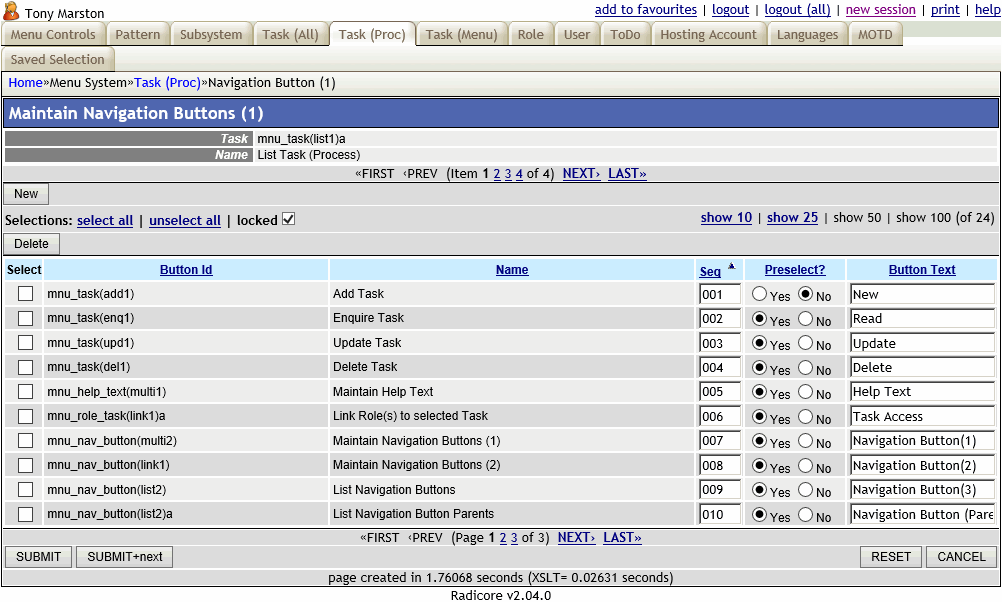1002x602 pixels.
Task: Switch to the Hosting Account tab
Action: tap(708, 33)
